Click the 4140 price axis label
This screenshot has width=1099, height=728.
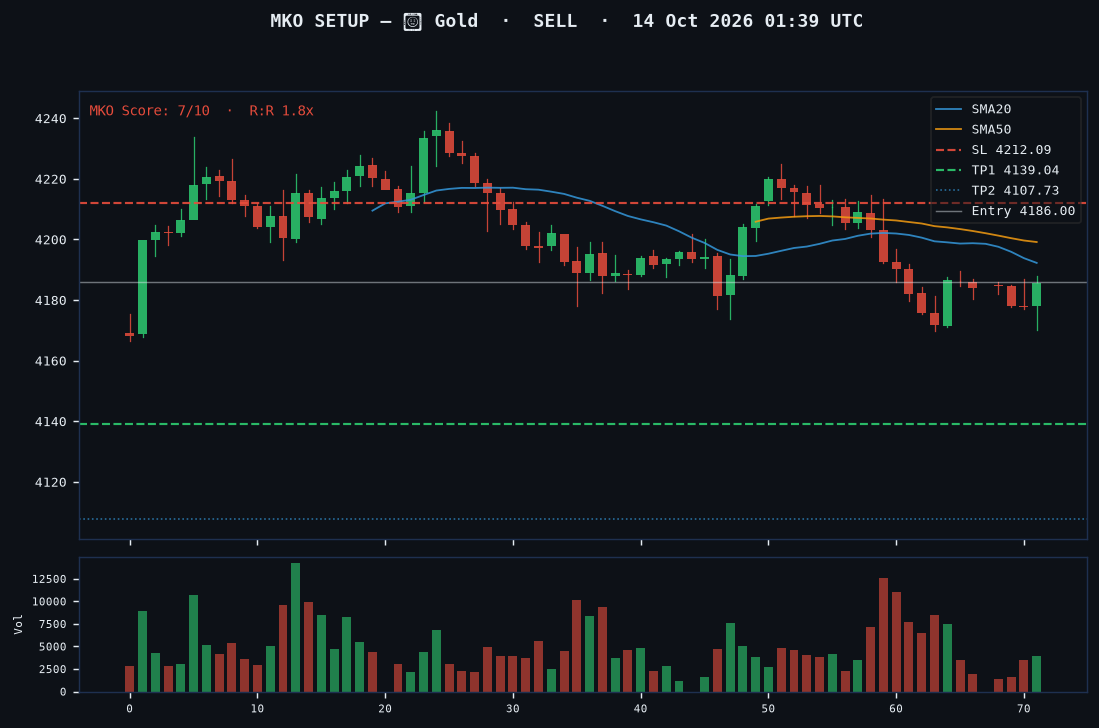click(50, 422)
